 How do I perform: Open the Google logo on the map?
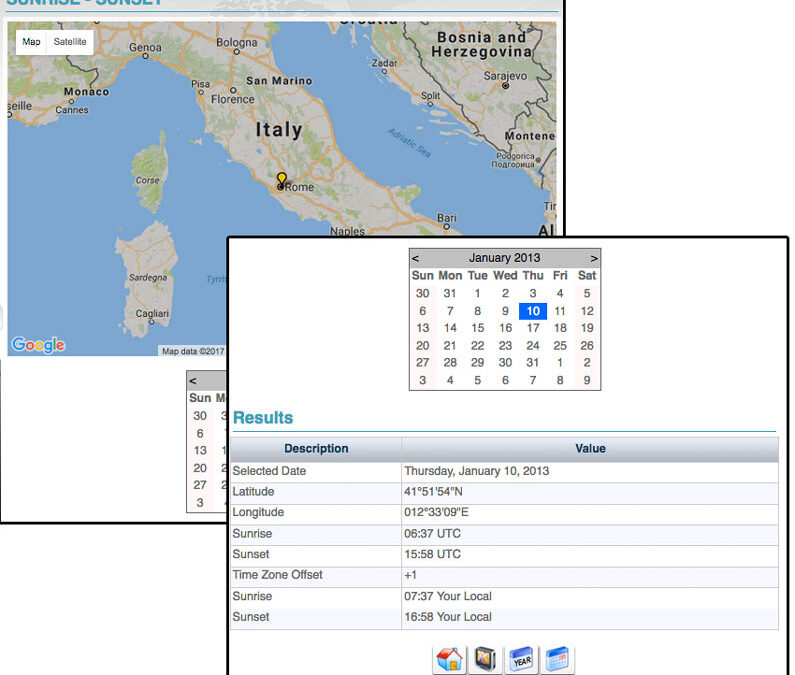[x=39, y=345]
